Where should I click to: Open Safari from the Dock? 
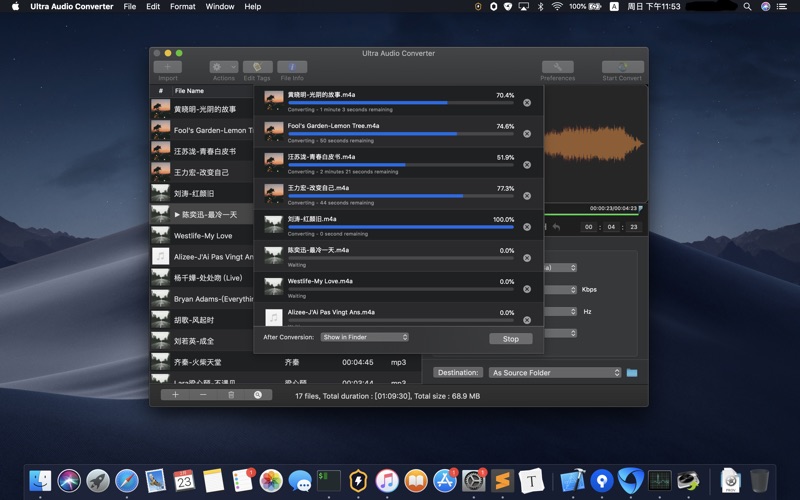pyautogui.click(x=127, y=481)
